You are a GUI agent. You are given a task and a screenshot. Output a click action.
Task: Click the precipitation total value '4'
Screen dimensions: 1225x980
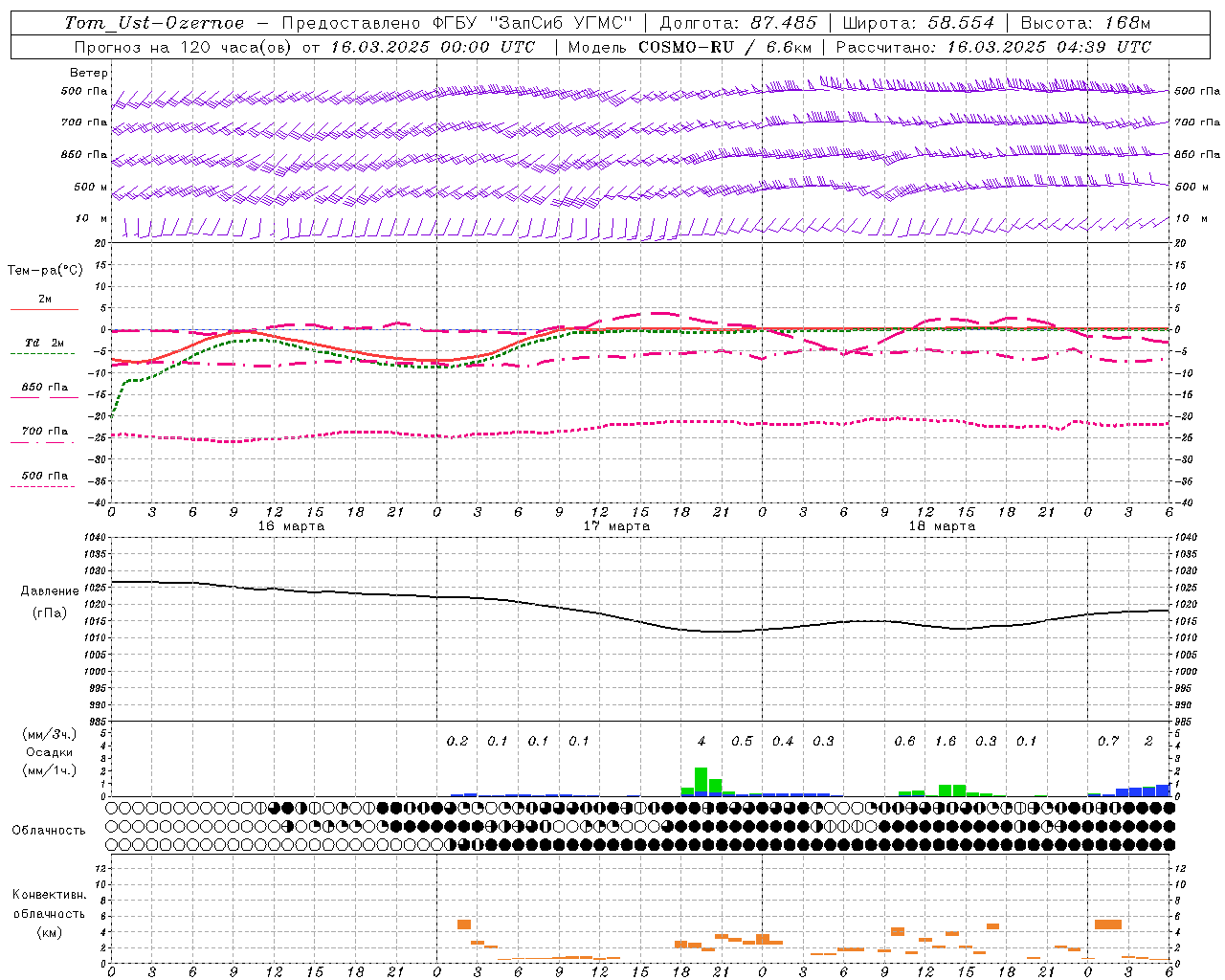[x=702, y=742]
